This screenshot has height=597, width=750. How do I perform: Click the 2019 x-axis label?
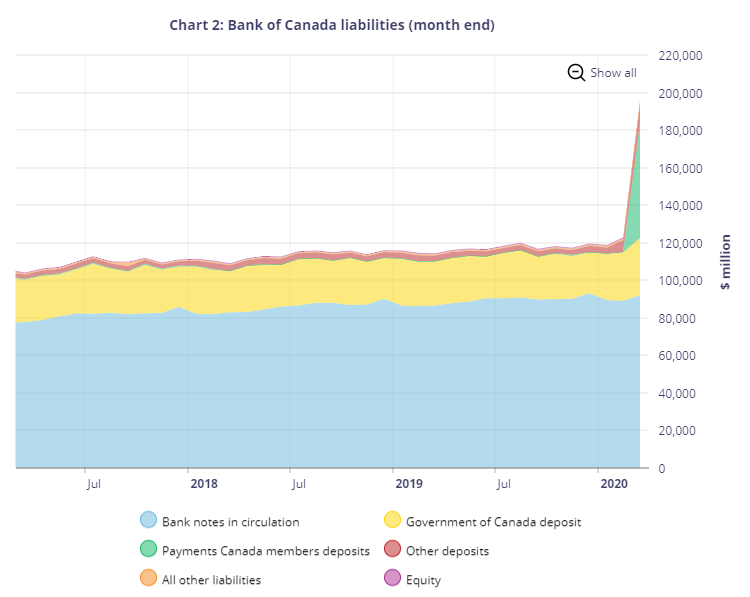point(409,484)
